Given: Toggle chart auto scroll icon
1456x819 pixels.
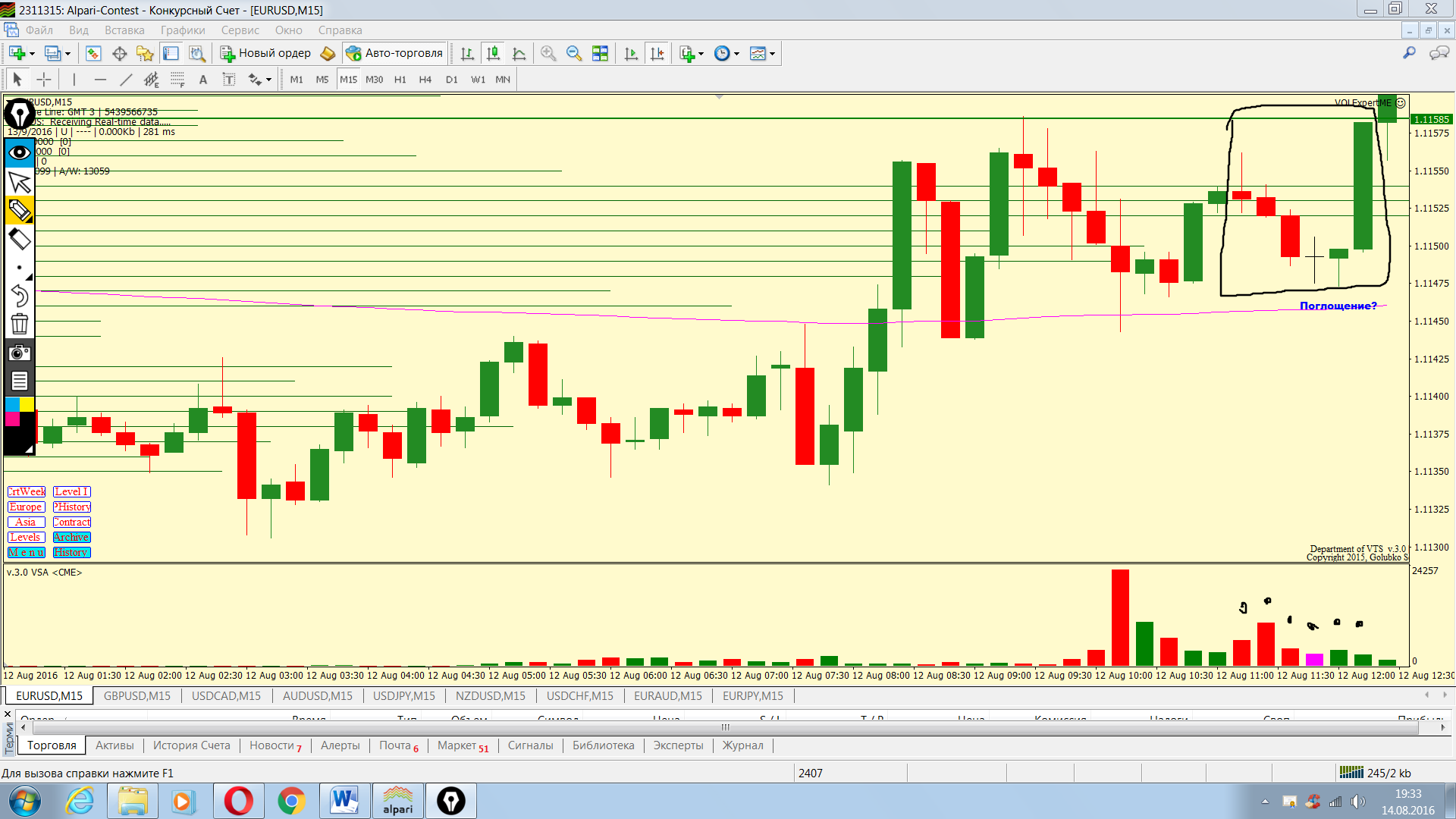Looking at the screenshot, I should coord(631,53).
